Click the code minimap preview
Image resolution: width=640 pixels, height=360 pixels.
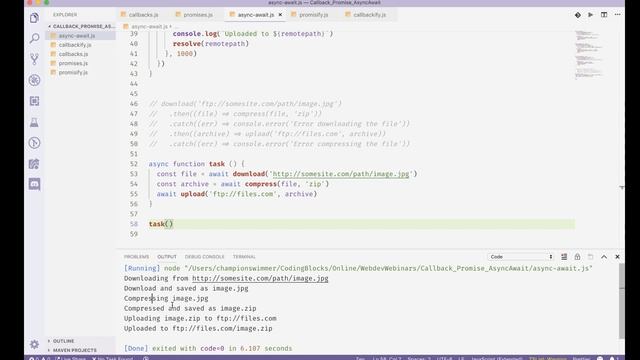588,55
